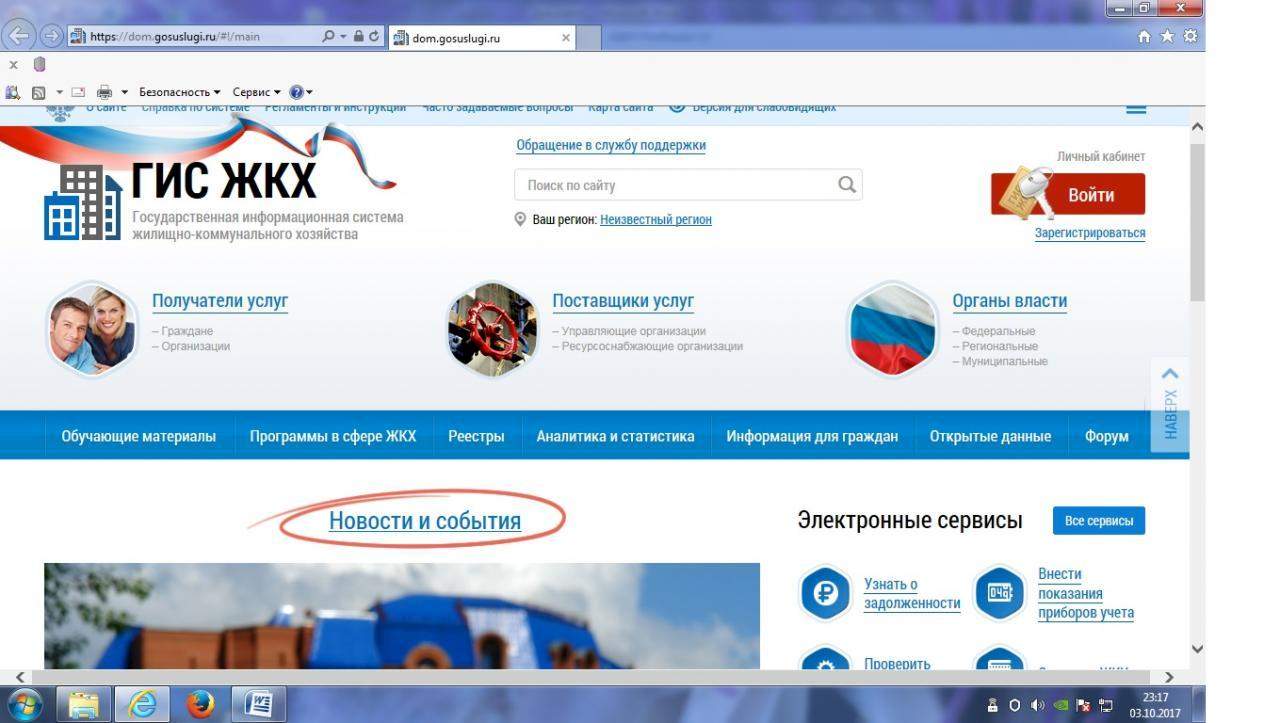The image size is (1280, 723).
Task: Expand the Print options dropdown arrow
Action: tap(125, 92)
